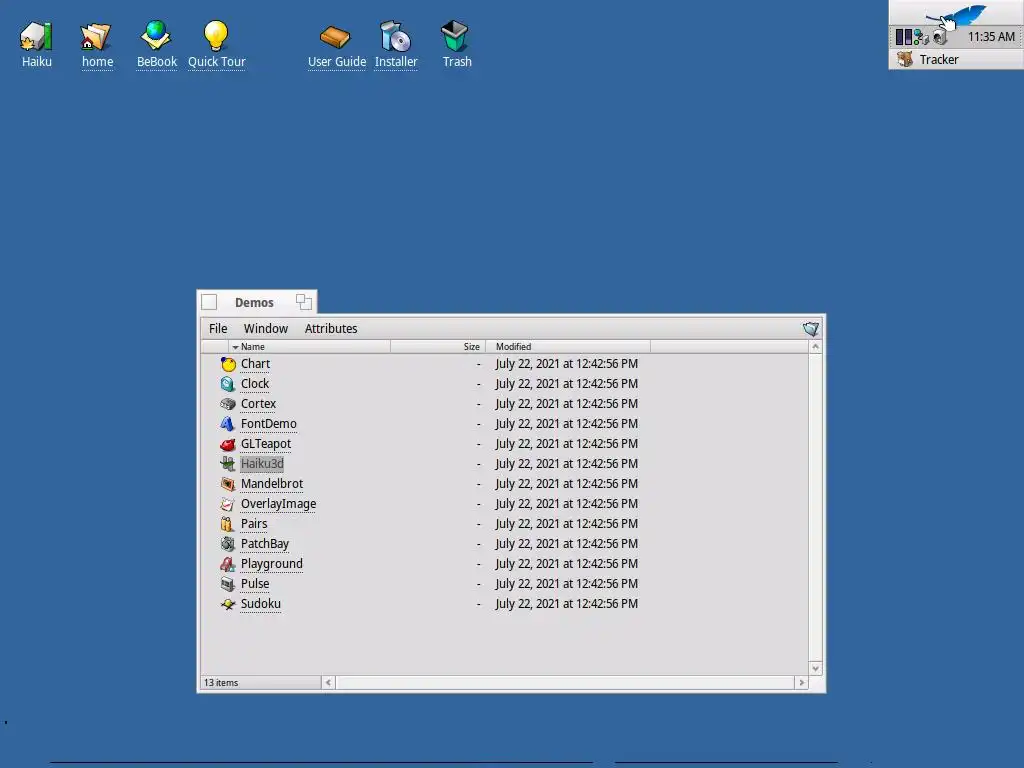Select the Installer desktop icon
The height and width of the screenshot is (768, 1024).
[395, 36]
